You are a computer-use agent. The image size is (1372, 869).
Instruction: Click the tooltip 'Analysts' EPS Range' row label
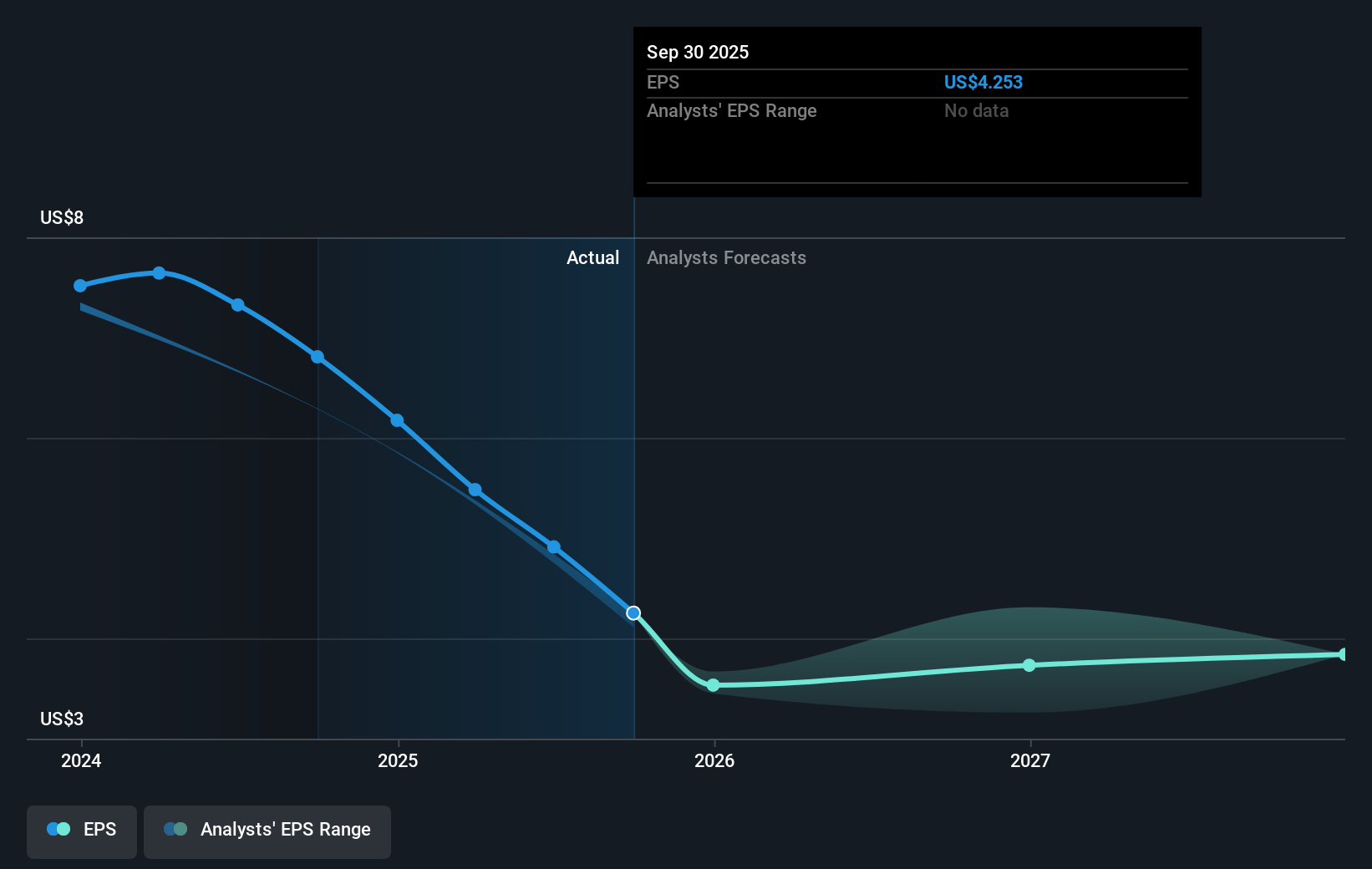(731, 110)
